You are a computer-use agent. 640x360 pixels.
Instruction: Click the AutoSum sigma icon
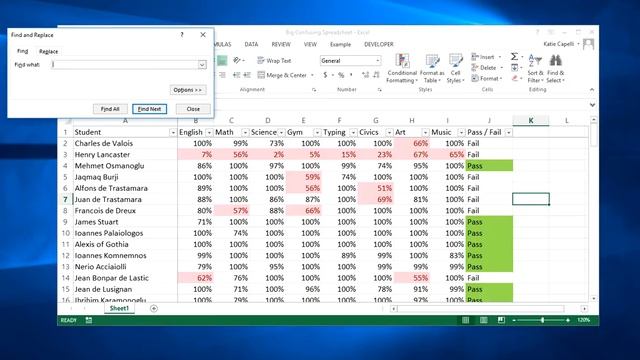point(514,57)
